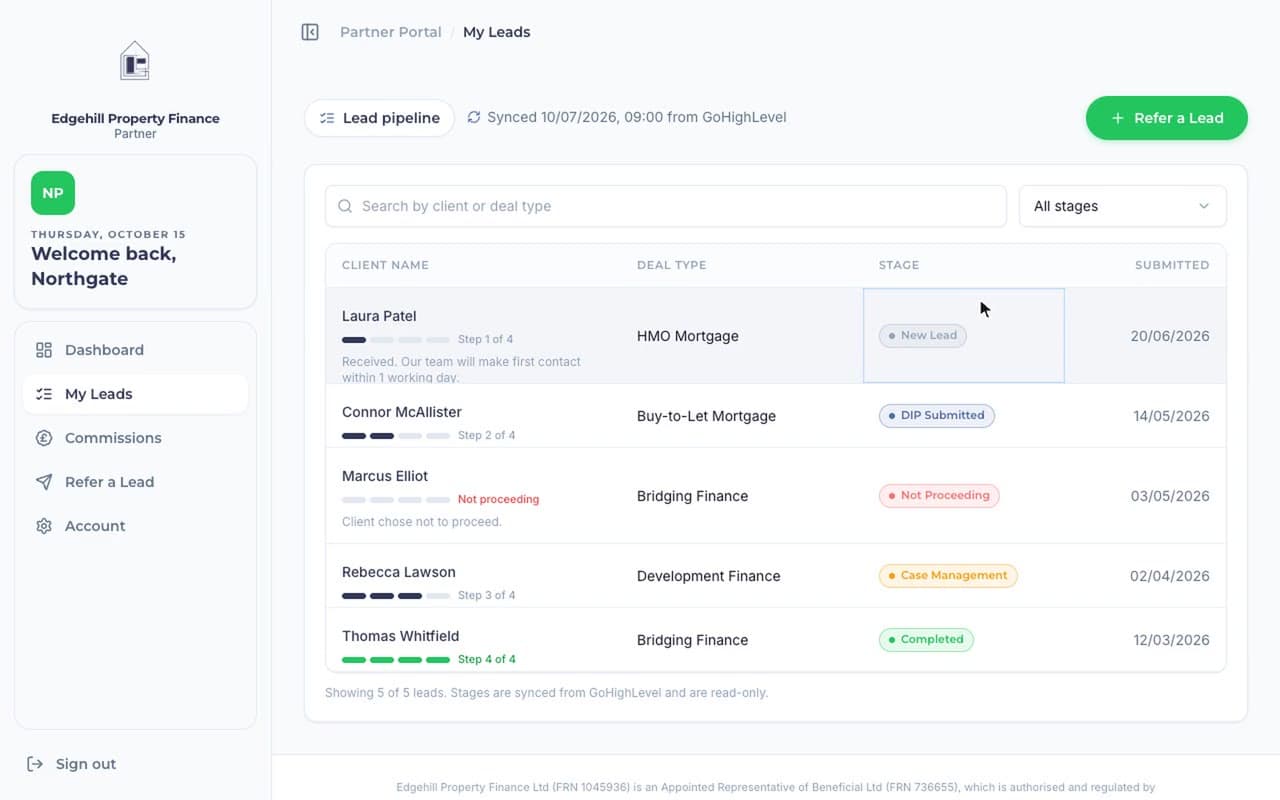The image size is (1280, 800).
Task: Click Thomas Whitfield's green progress bar
Action: (396, 660)
